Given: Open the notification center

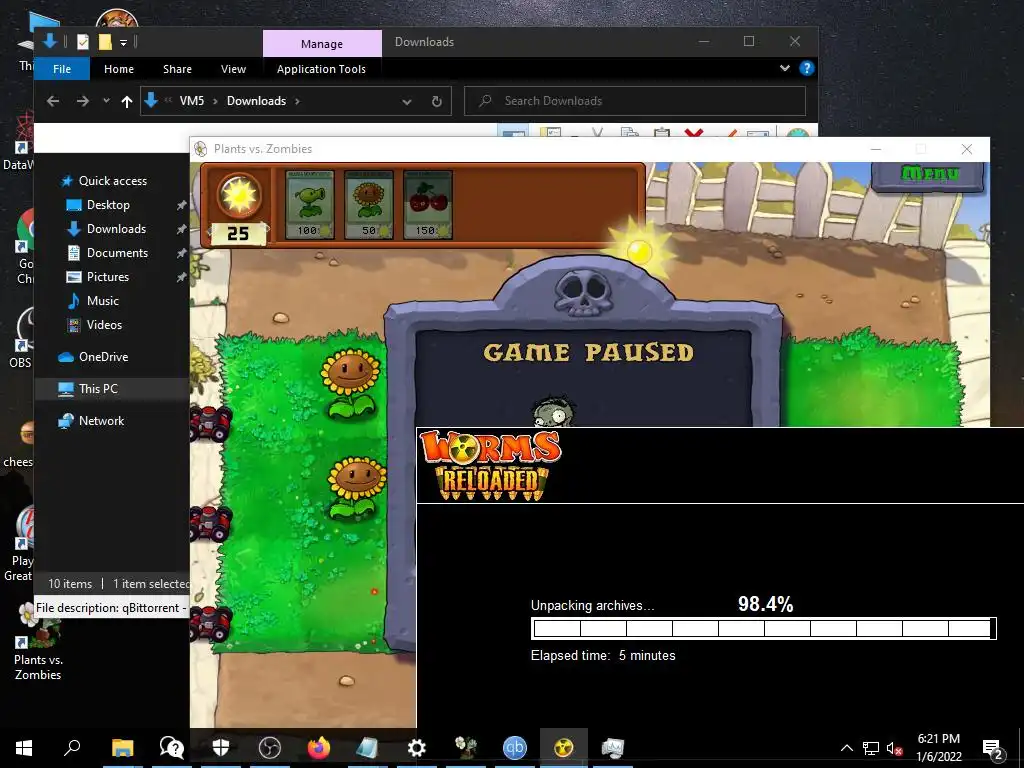Looking at the screenshot, I should (x=993, y=748).
